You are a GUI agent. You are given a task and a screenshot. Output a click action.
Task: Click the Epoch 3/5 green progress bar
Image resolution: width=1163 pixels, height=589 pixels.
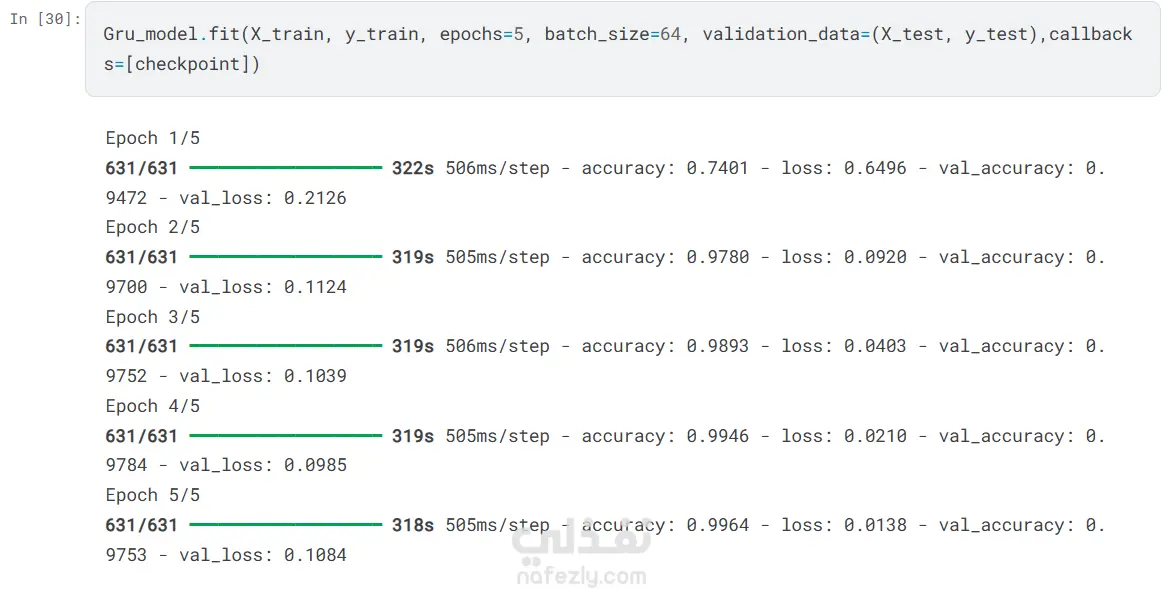[285, 346]
